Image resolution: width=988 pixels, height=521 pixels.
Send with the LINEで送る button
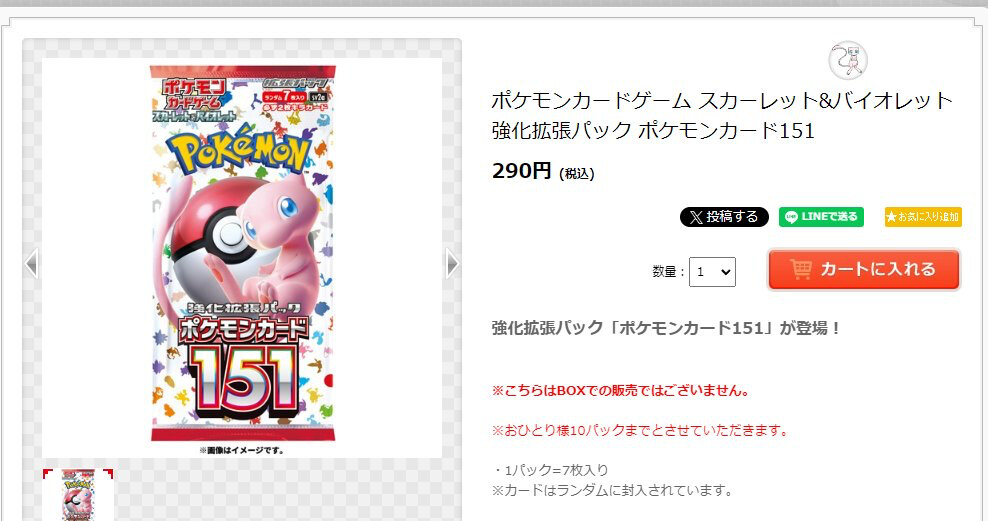pyautogui.click(x=821, y=217)
